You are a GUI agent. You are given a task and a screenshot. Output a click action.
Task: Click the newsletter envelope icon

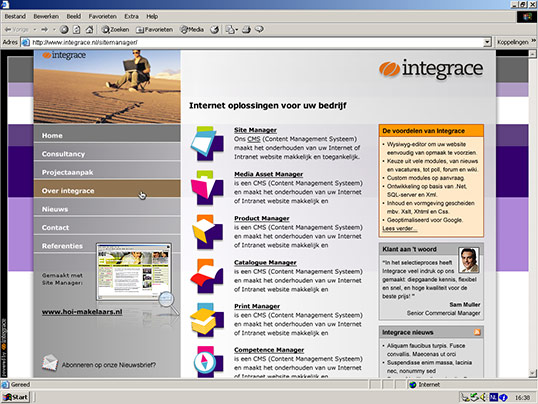pos(50,363)
